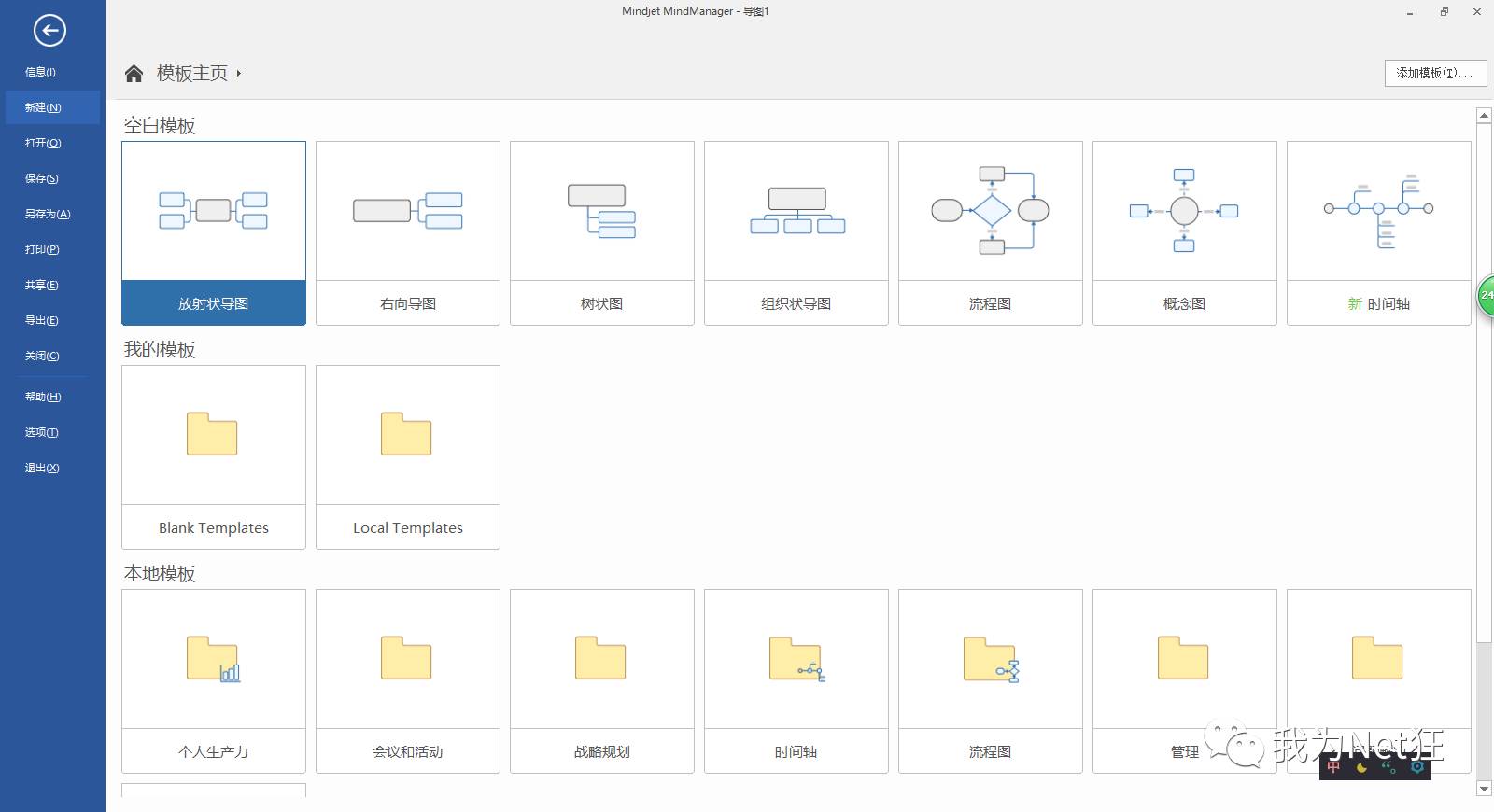Click 退出(X) in the sidebar
1494x812 pixels.
tap(42, 468)
